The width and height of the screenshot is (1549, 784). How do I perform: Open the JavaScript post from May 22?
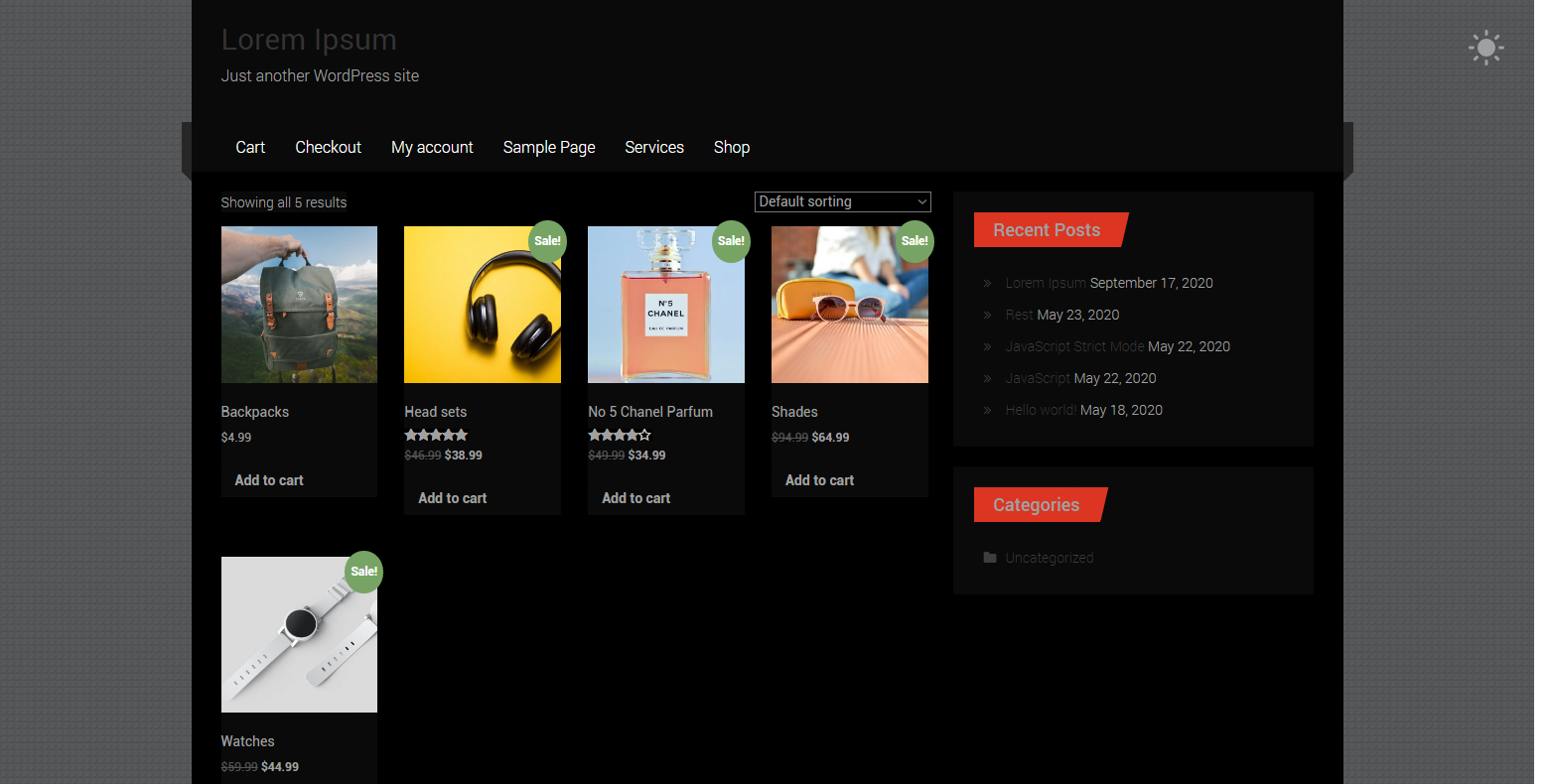click(1038, 378)
